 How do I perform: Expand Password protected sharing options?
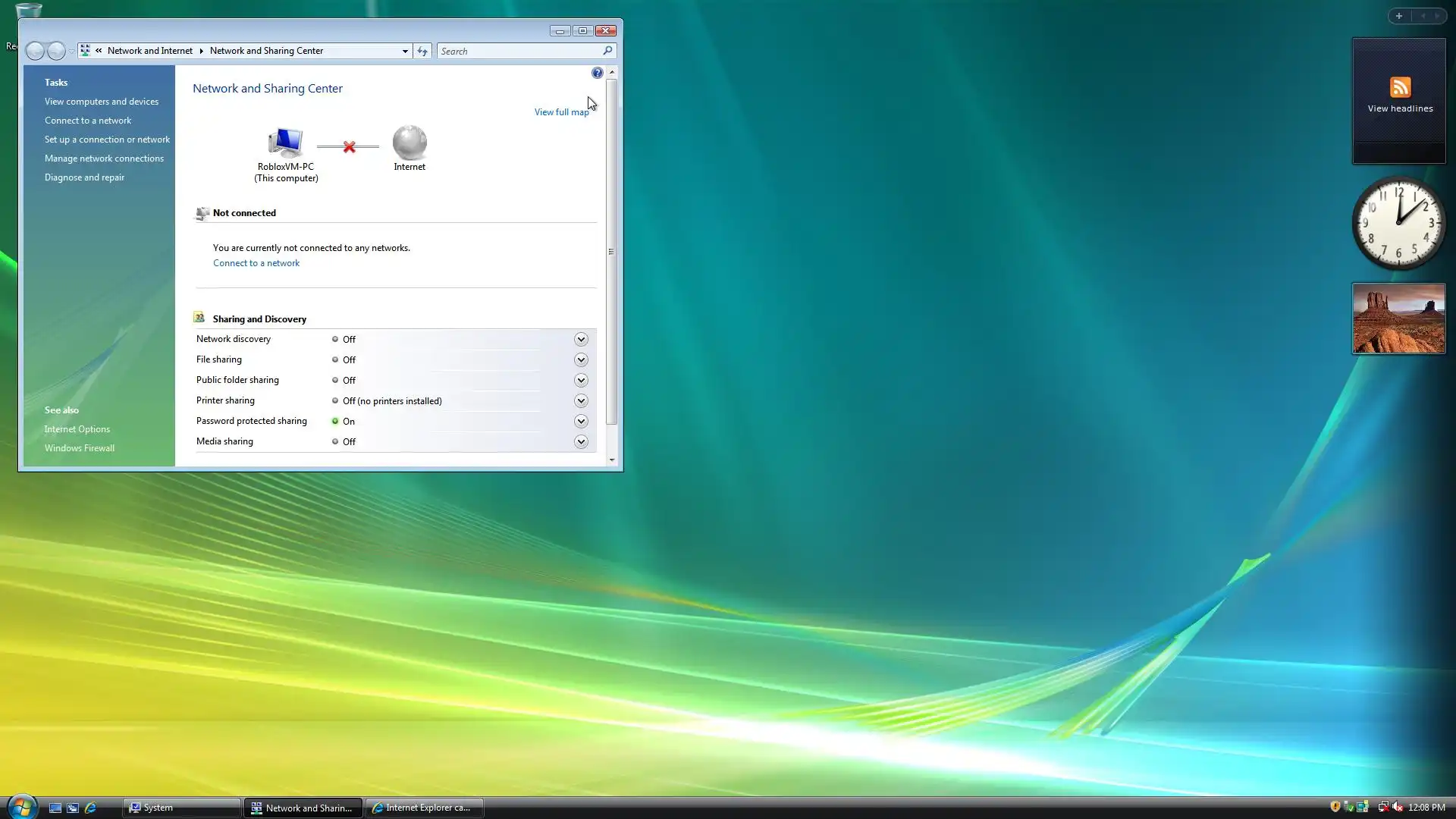pos(581,421)
